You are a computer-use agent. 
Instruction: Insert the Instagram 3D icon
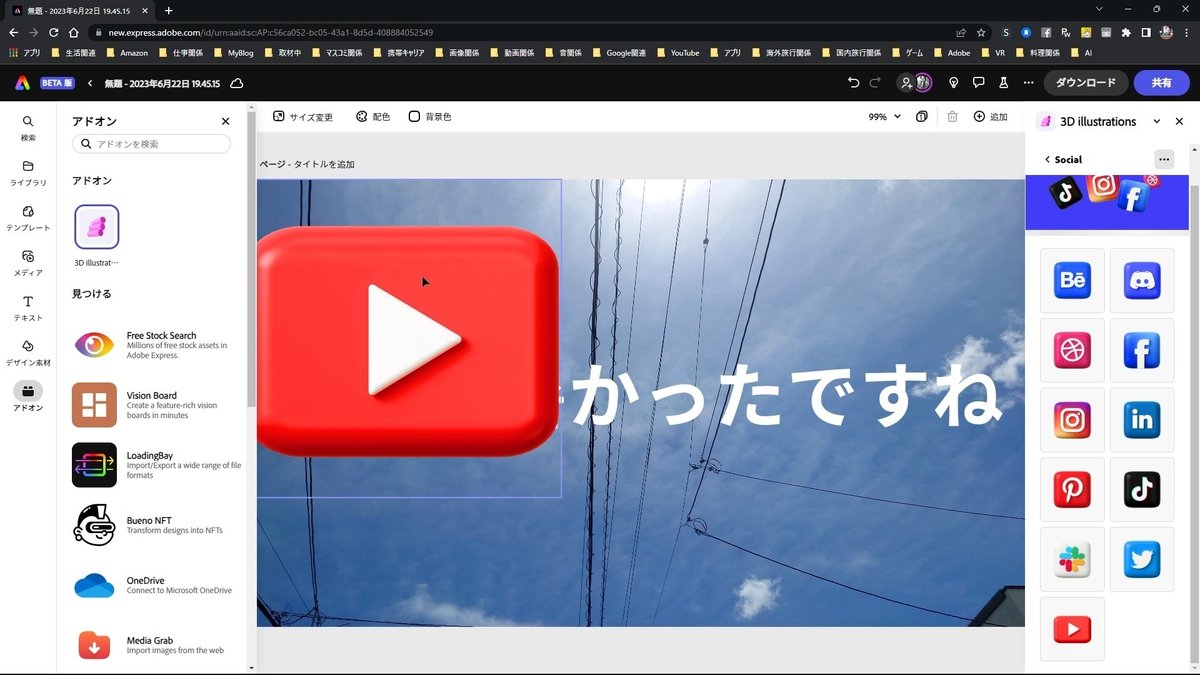(x=1072, y=420)
